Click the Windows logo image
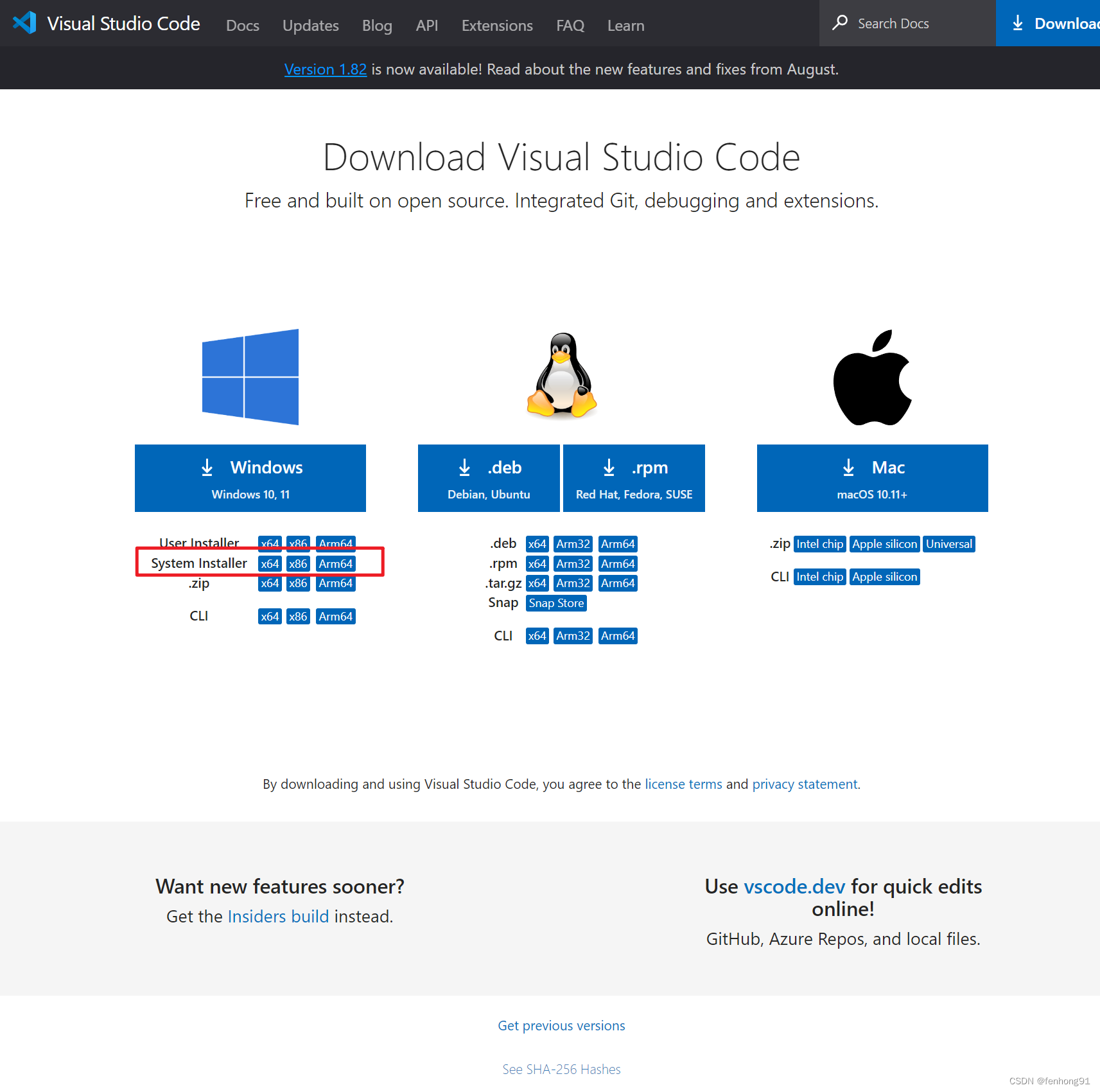Viewport: 1100px width, 1092px height. [x=250, y=377]
